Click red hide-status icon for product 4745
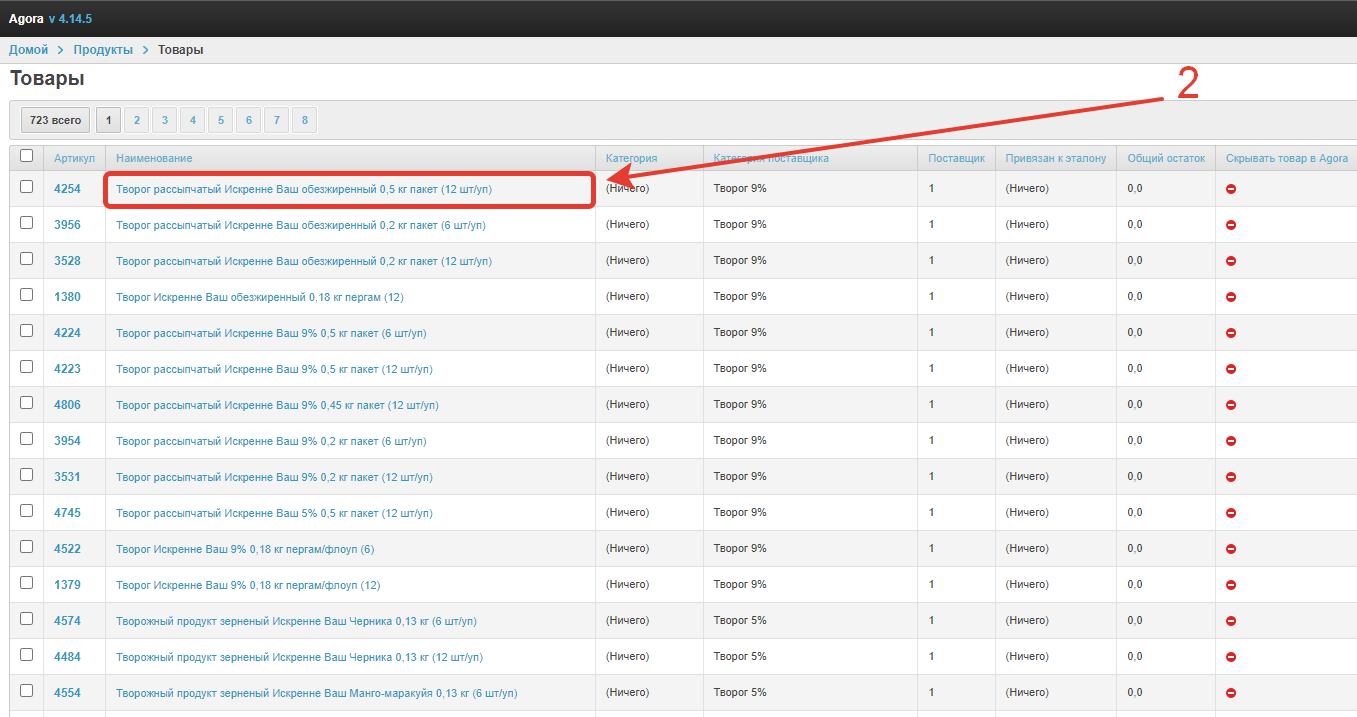The height and width of the screenshot is (717, 1357). pyautogui.click(x=1231, y=513)
